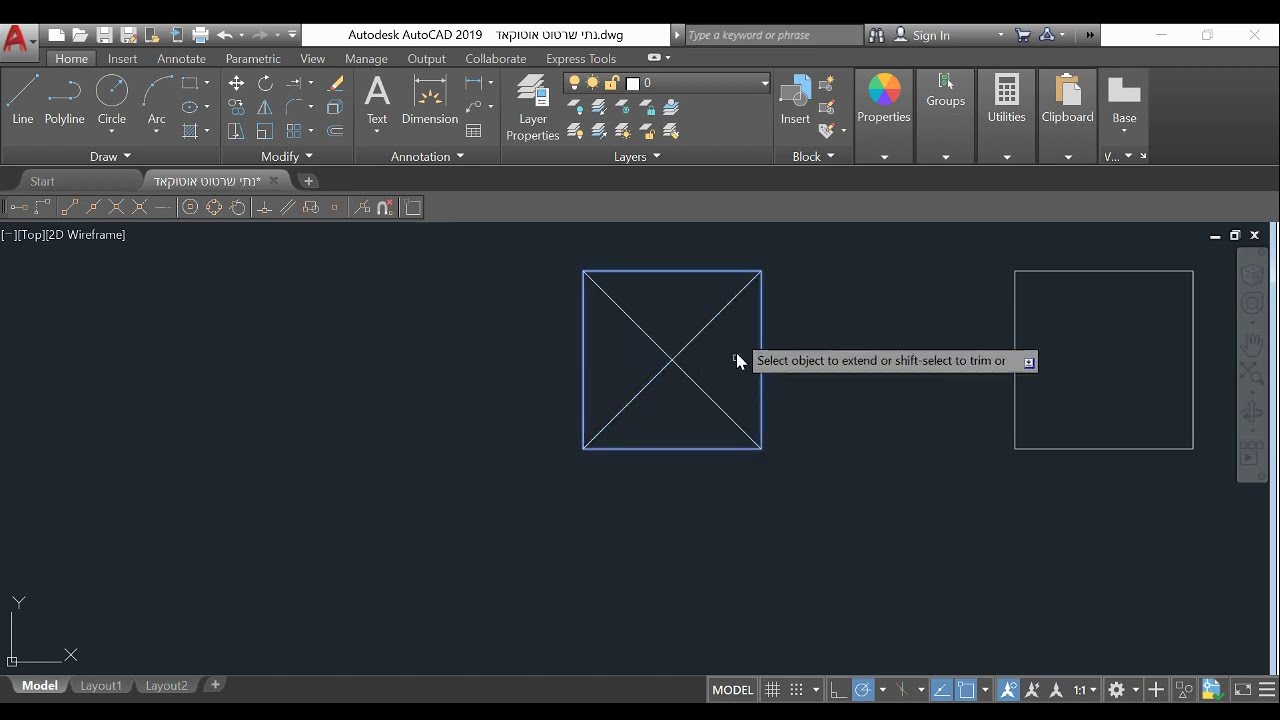Toggle Ortho mode in status bar

pos(838,690)
